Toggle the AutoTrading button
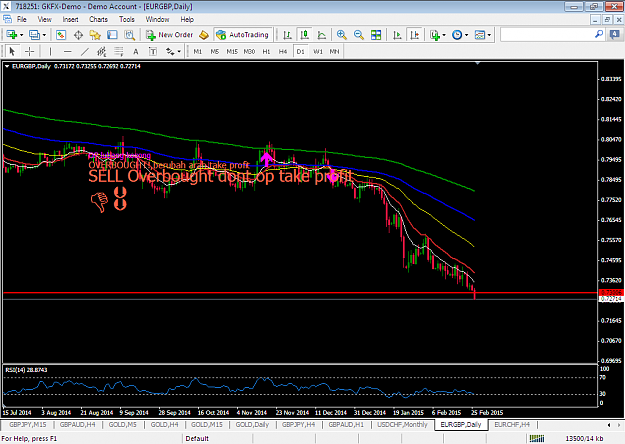Screen dimensions: 625x444 point(243,35)
